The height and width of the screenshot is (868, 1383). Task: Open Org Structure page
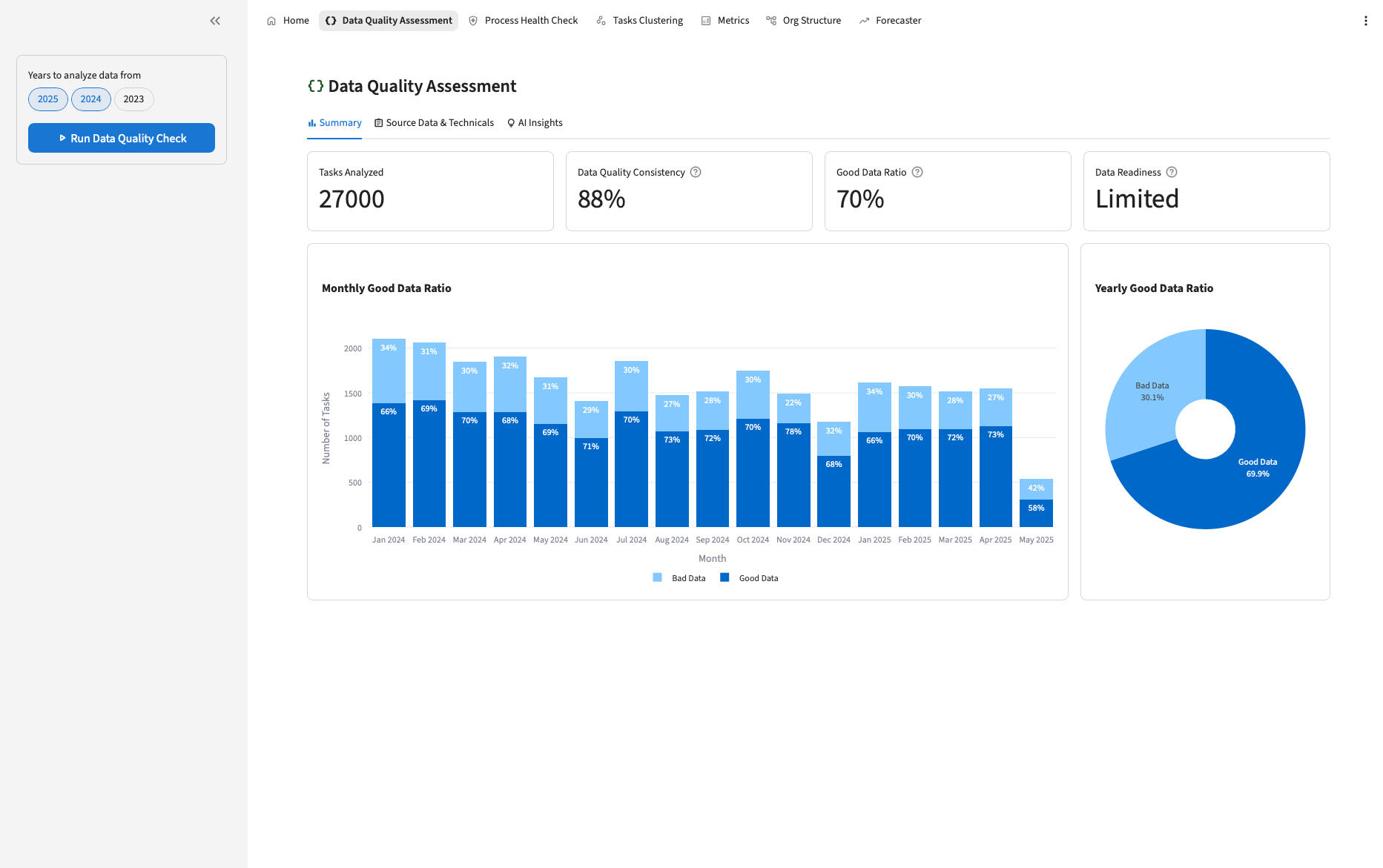(803, 21)
